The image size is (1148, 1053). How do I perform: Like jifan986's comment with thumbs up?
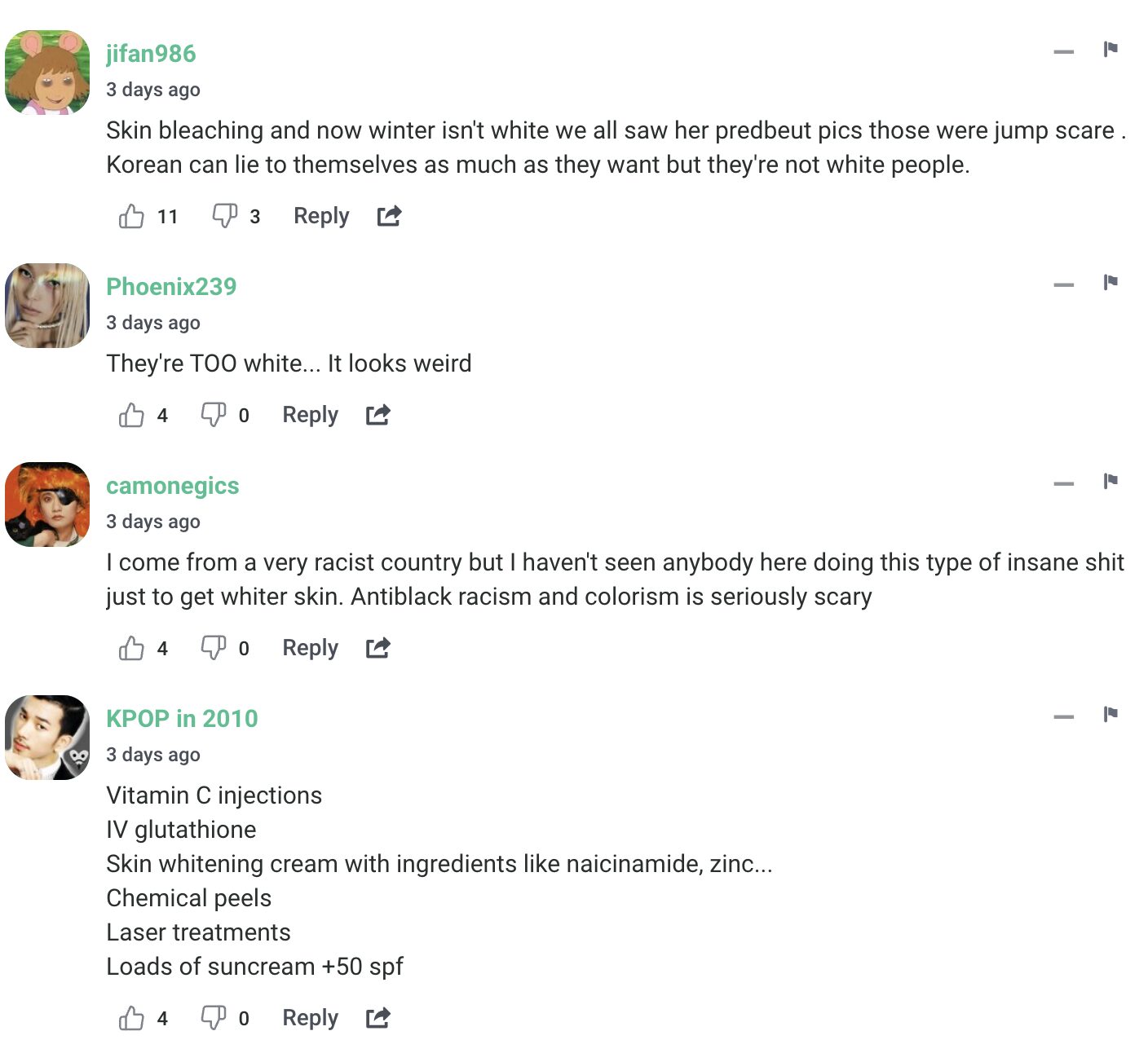pyautogui.click(x=131, y=216)
